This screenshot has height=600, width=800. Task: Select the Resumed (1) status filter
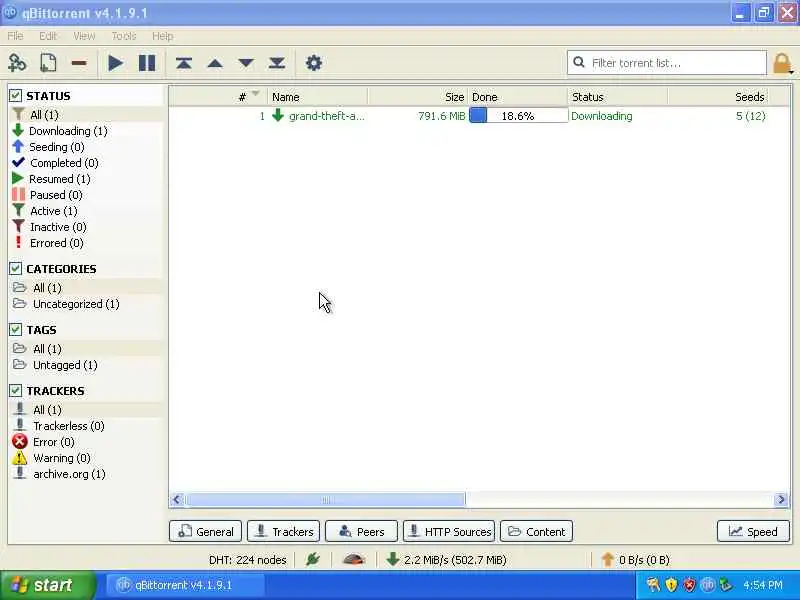point(60,179)
